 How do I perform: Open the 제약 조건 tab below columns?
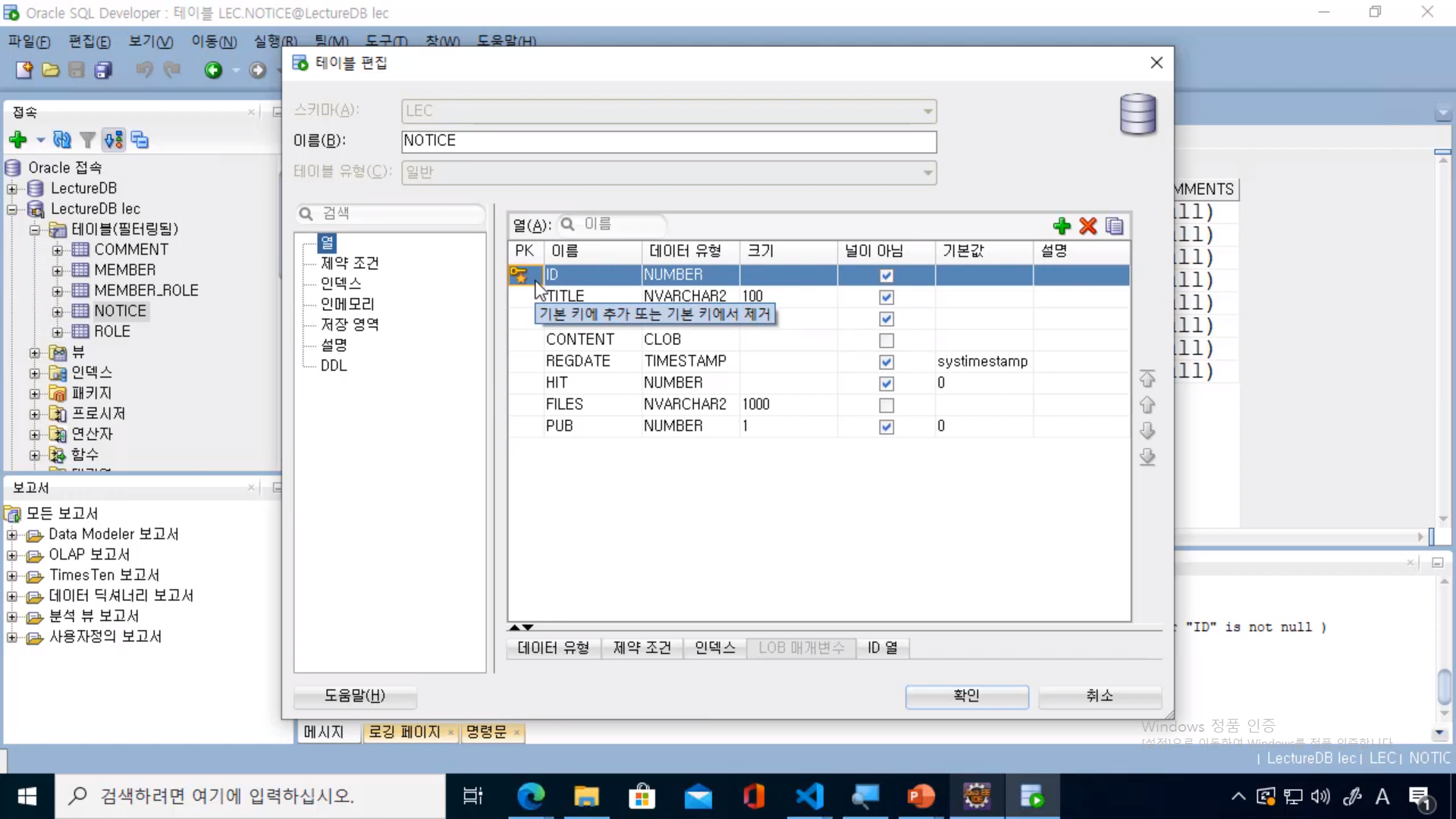point(642,648)
